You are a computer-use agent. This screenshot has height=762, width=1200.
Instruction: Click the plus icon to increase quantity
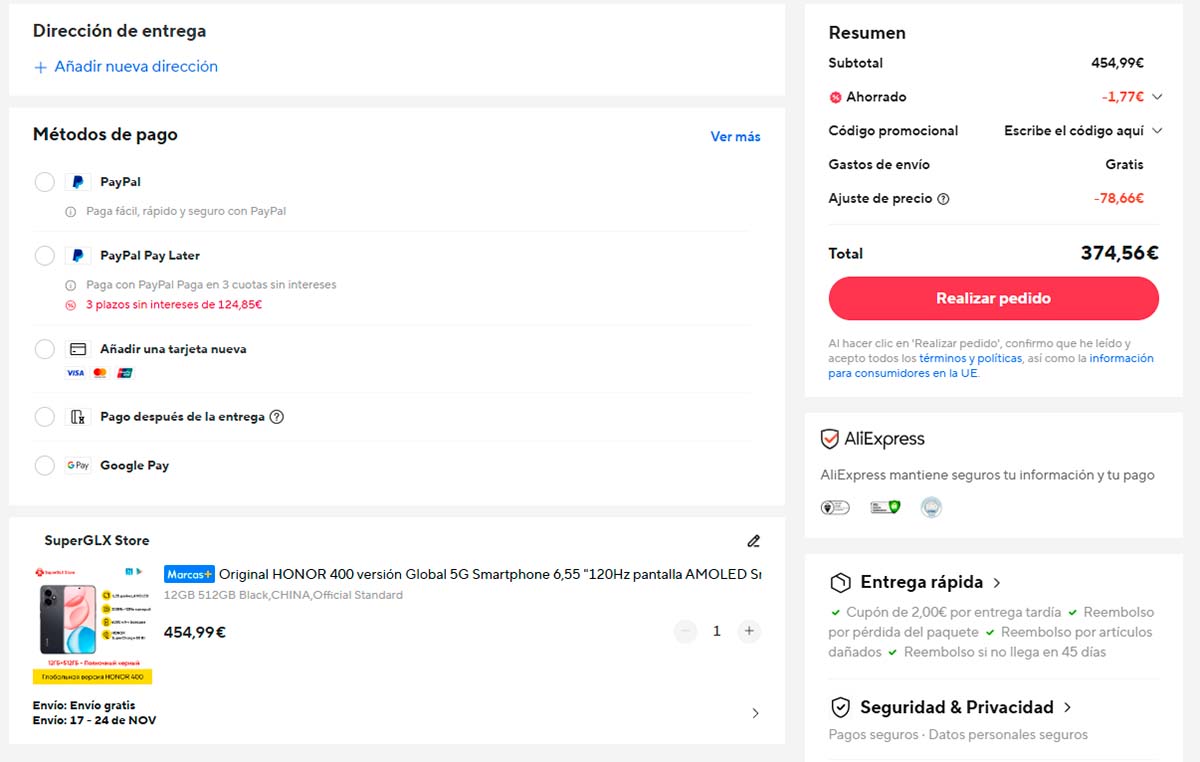point(748,631)
